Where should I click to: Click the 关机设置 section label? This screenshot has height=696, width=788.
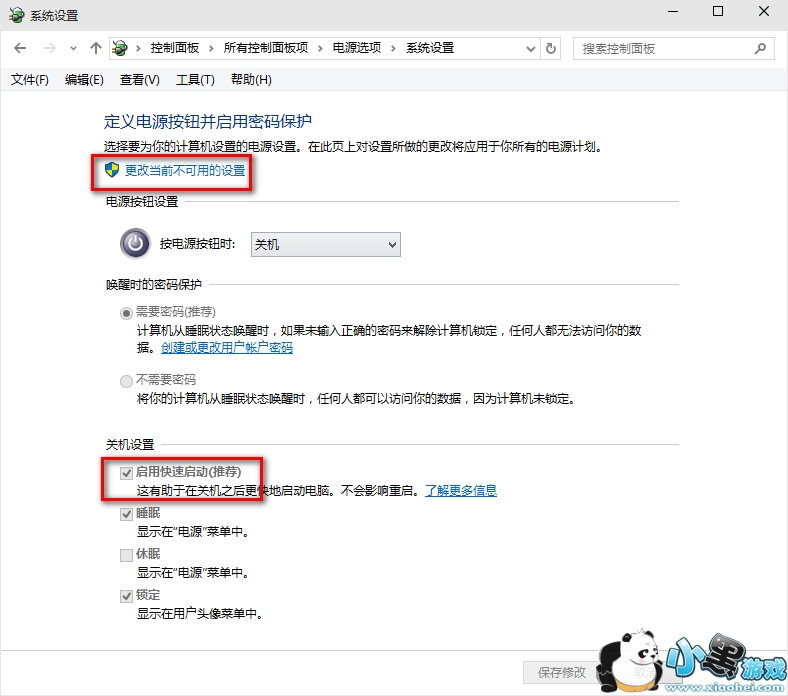tap(130, 445)
